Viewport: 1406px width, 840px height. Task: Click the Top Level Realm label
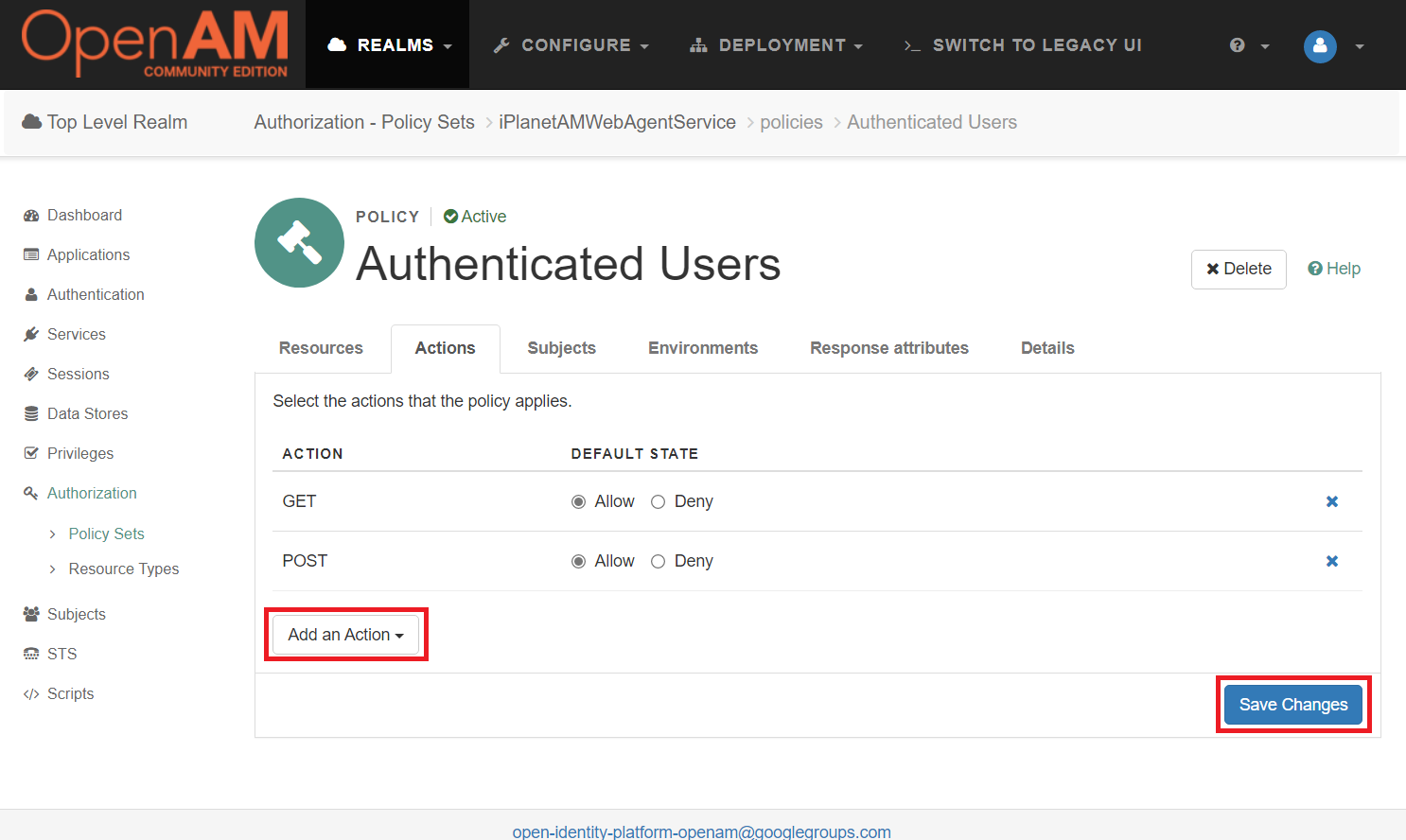coord(117,122)
